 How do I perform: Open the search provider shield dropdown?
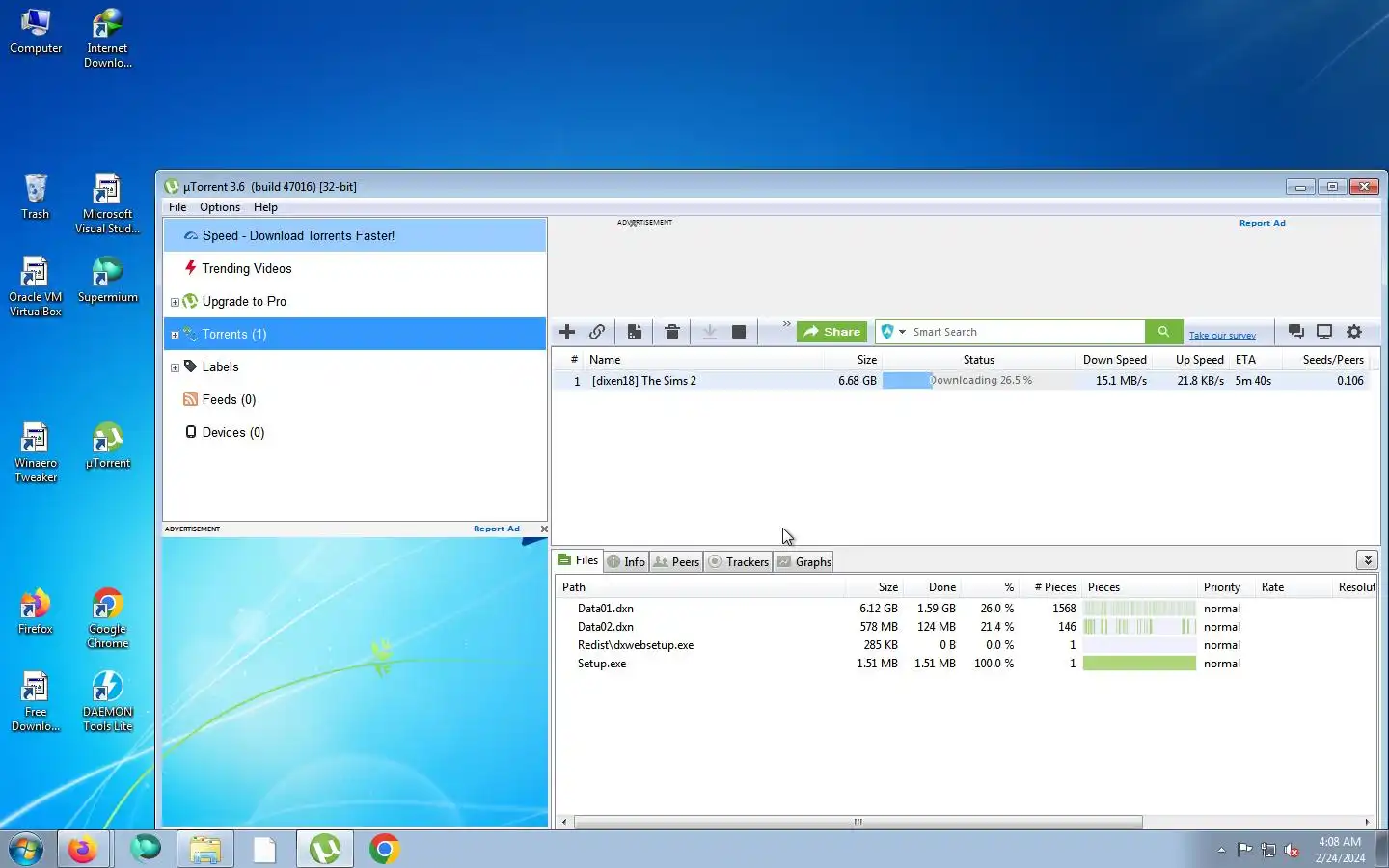[x=893, y=332]
